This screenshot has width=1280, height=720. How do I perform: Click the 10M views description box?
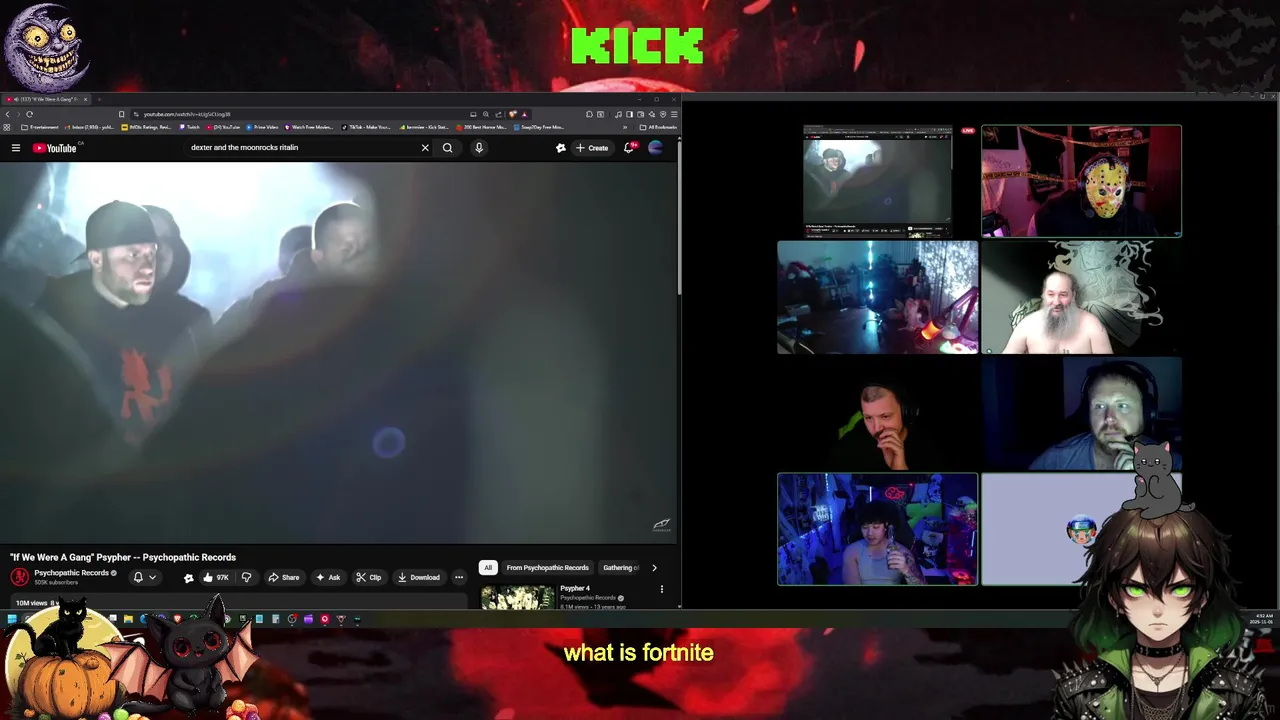pyautogui.click(x=239, y=602)
